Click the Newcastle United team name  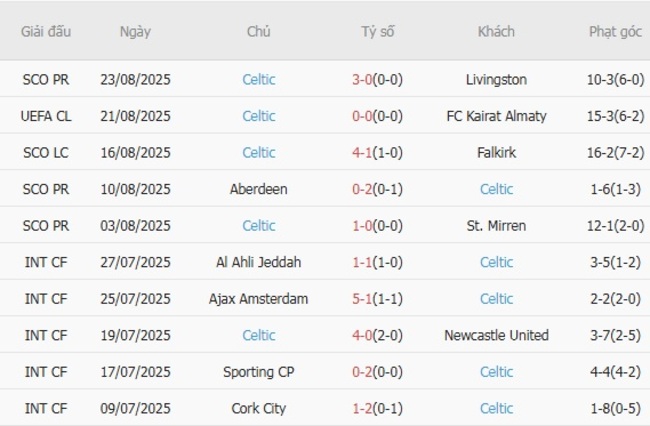click(x=496, y=335)
